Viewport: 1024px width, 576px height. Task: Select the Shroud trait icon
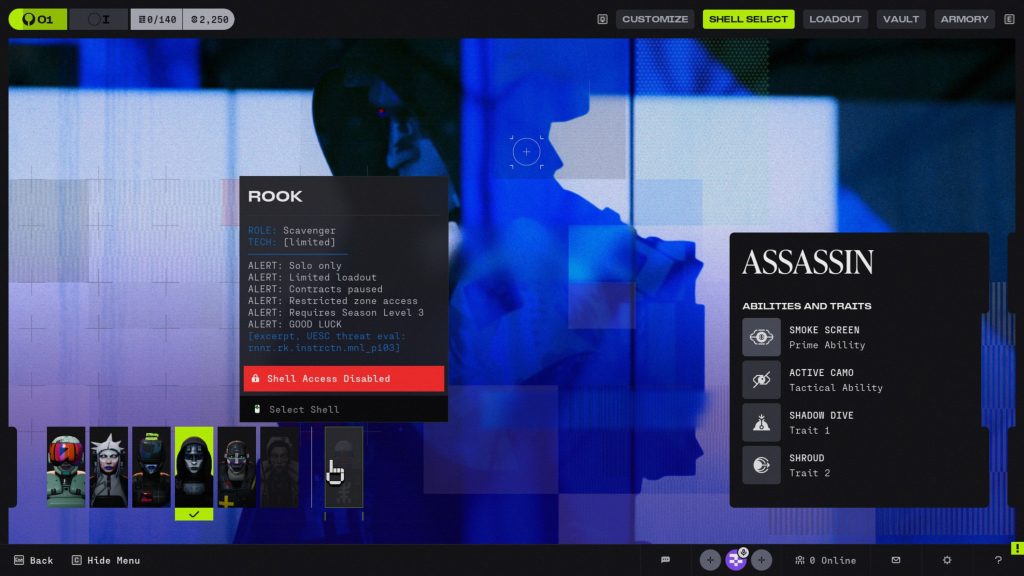coord(761,466)
